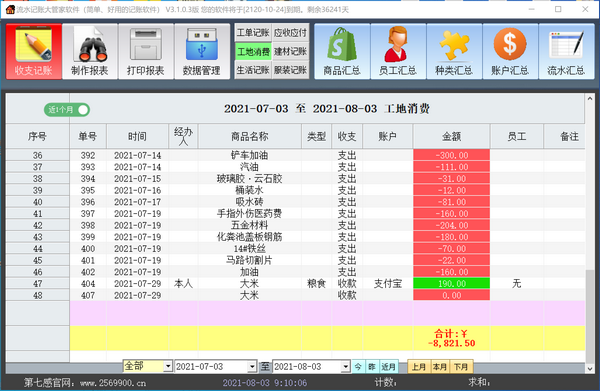600x391 pixels.
Task: Open 账户汇总 dollar coin icon
Action: tap(510, 51)
